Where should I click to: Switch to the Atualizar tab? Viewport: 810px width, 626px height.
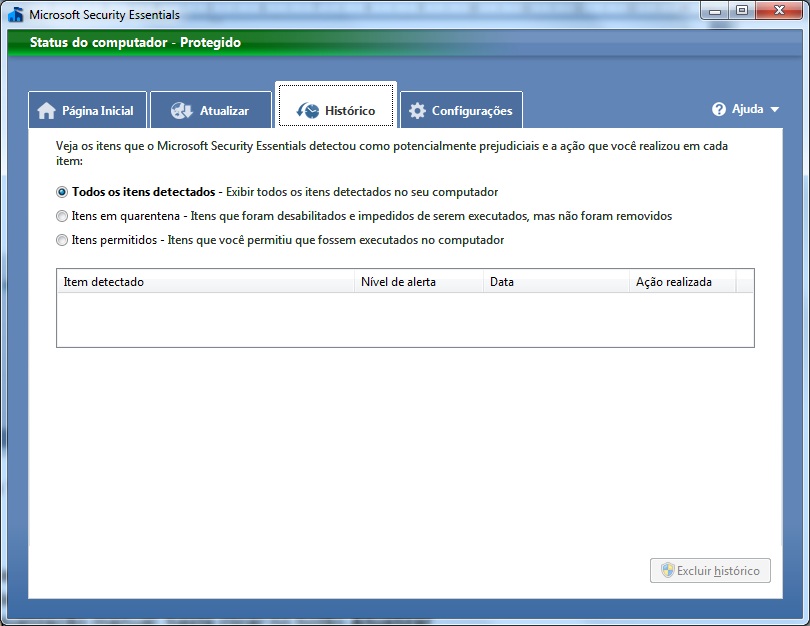click(x=211, y=110)
